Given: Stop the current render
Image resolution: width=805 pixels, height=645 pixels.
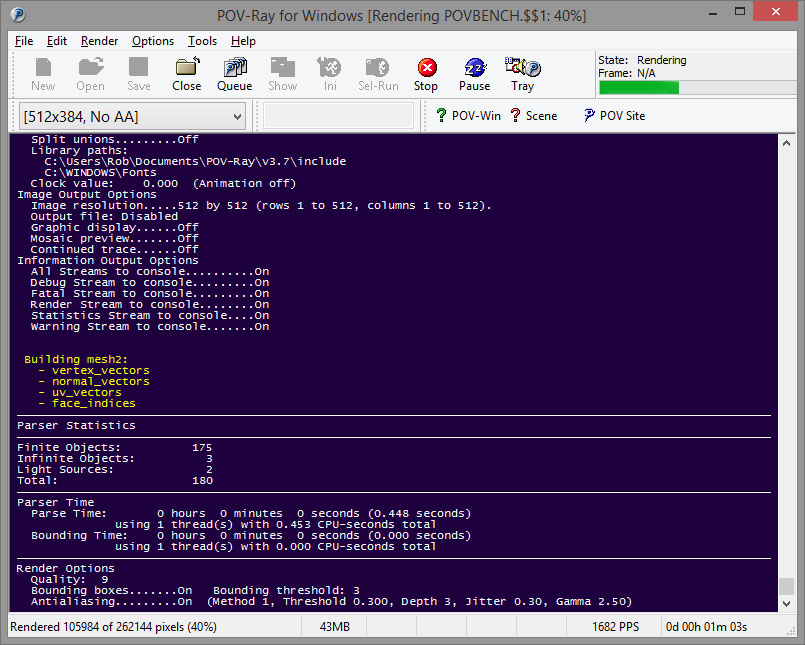Looking at the screenshot, I should tap(426, 74).
